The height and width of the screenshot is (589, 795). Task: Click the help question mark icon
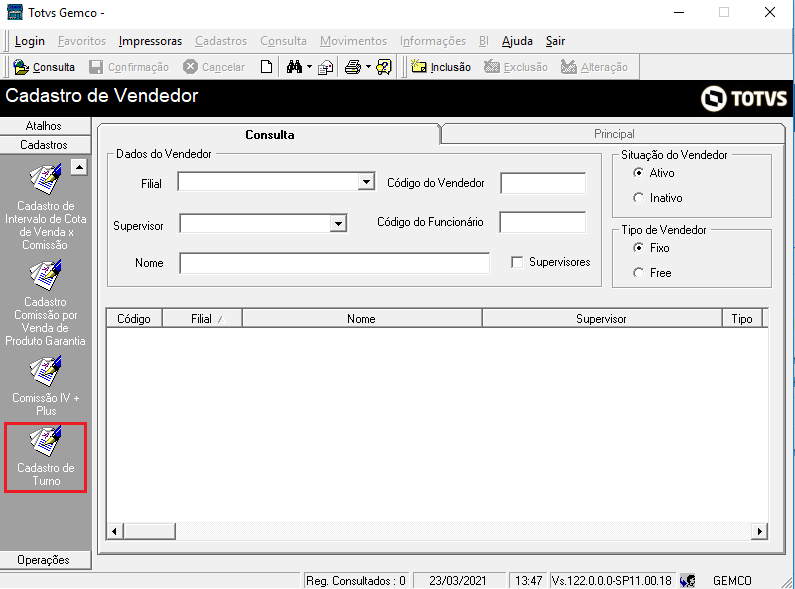click(384, 67)
